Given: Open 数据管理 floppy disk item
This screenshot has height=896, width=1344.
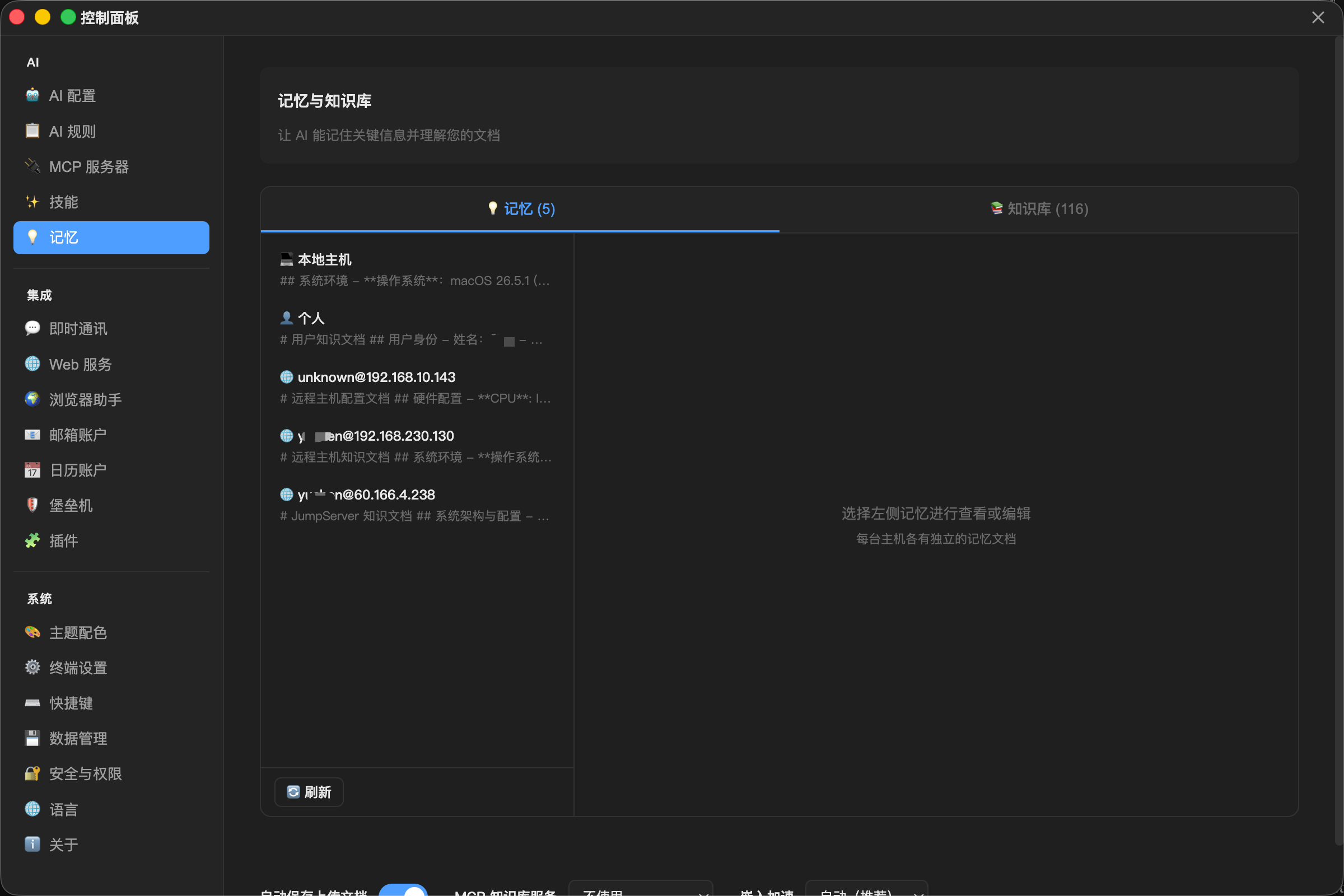Looking at the screenshot, I should (111, 738).
